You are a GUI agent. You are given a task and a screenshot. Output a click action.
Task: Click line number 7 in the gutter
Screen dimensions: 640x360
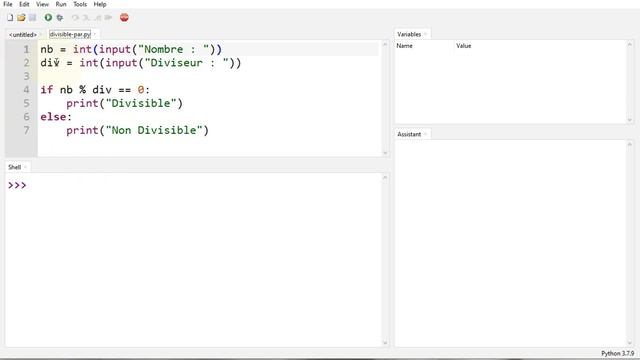(27, 130)
